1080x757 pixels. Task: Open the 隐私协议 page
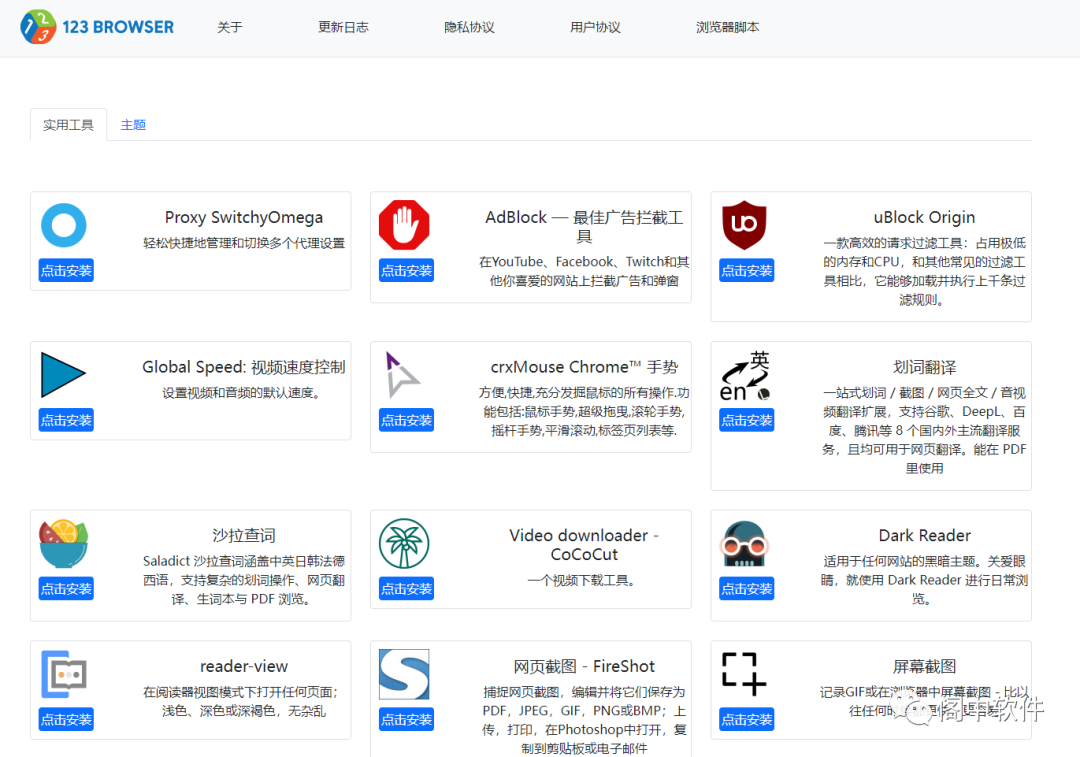(469, 27)
